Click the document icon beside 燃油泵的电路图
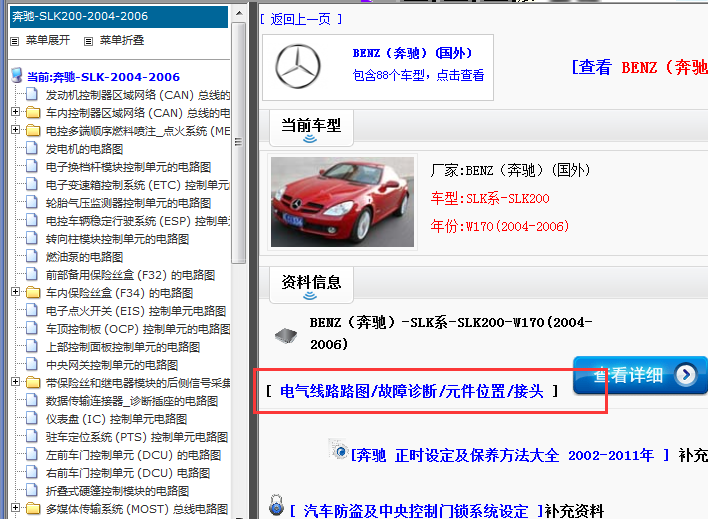 tap(32, 256)
